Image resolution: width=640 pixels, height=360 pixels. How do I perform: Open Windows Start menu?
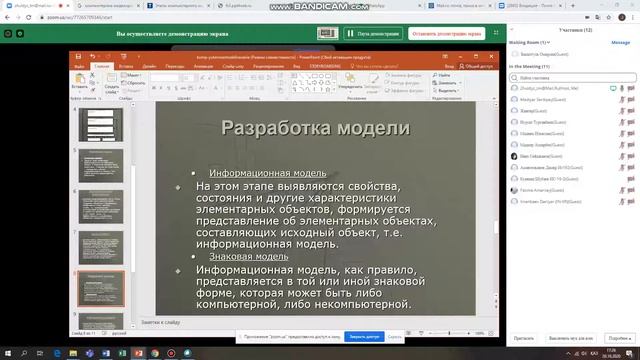click(x=7, y=353)
